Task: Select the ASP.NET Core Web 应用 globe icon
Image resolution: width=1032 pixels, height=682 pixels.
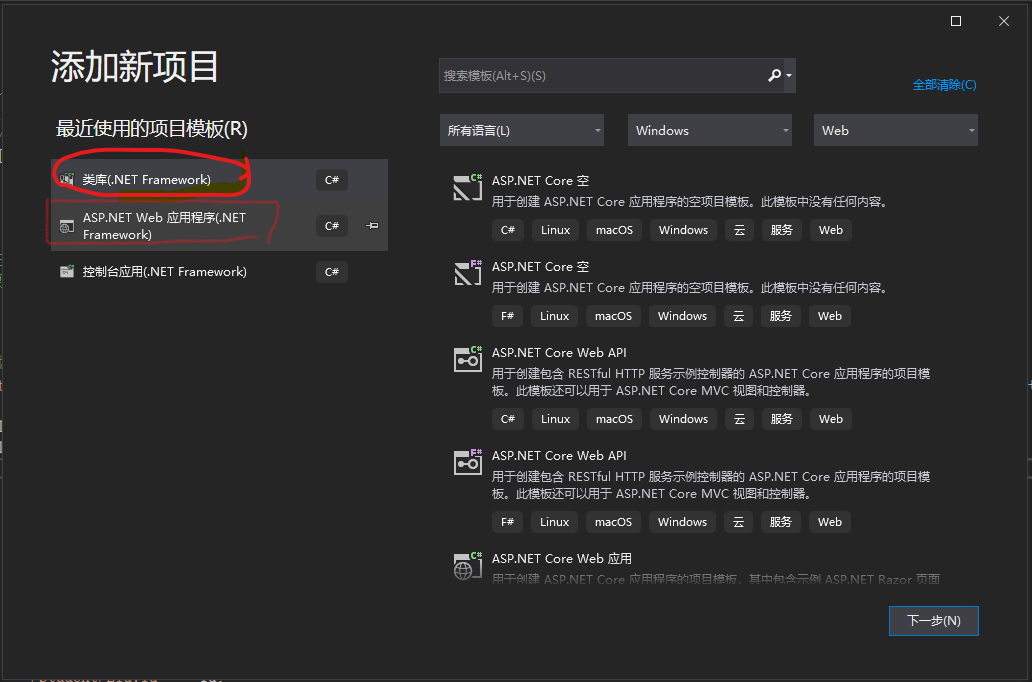Action: click(468, 565)
